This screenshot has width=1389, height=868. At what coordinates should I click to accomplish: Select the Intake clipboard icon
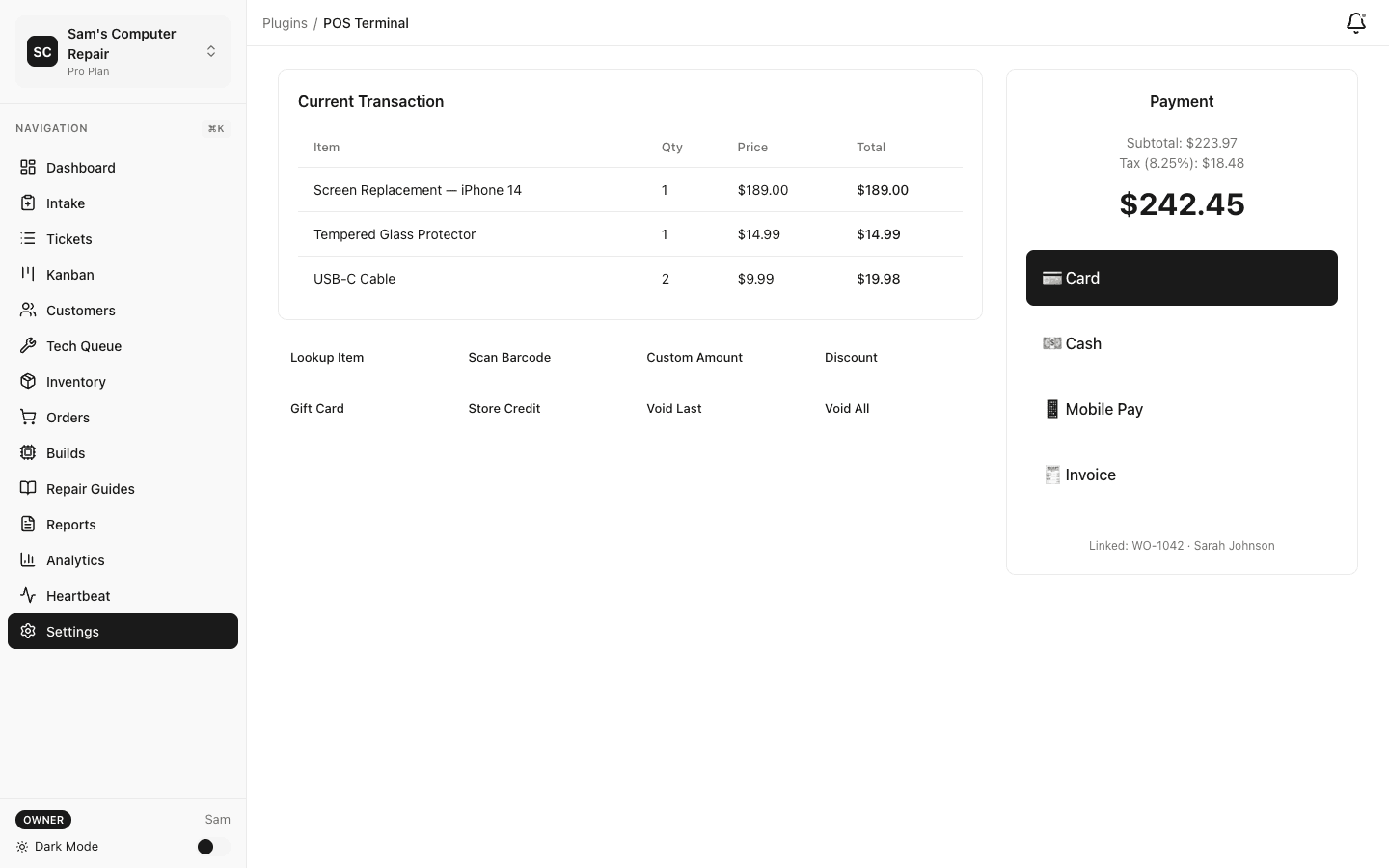(29, 203)
